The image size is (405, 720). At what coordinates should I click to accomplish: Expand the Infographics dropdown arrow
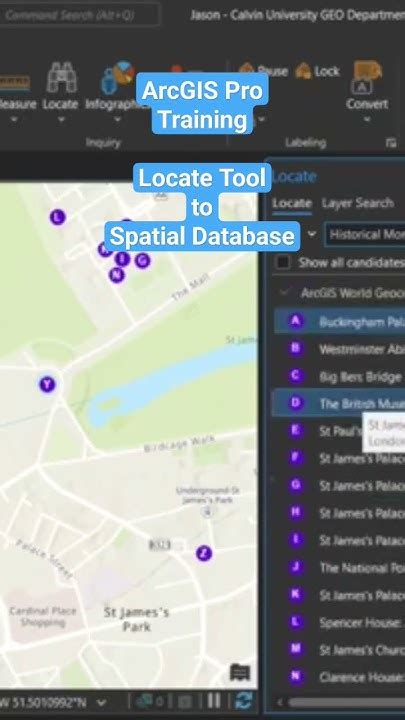click(117, 120)
